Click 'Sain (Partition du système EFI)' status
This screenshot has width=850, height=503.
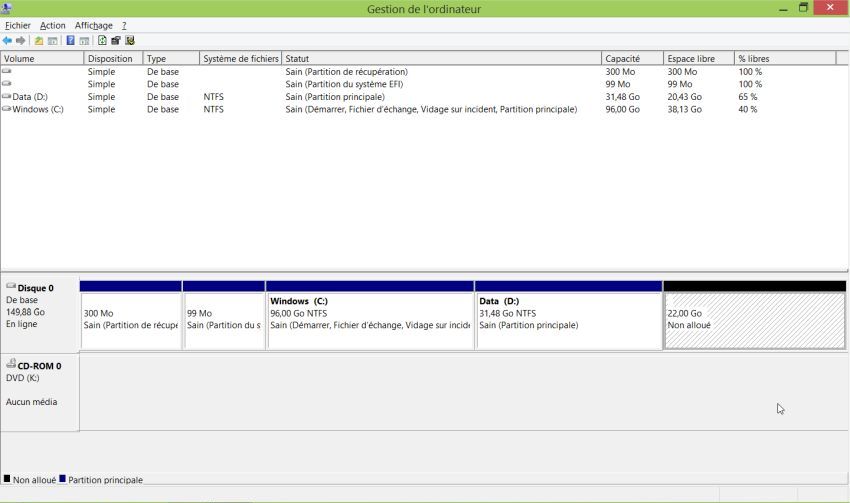coord(344,84)
